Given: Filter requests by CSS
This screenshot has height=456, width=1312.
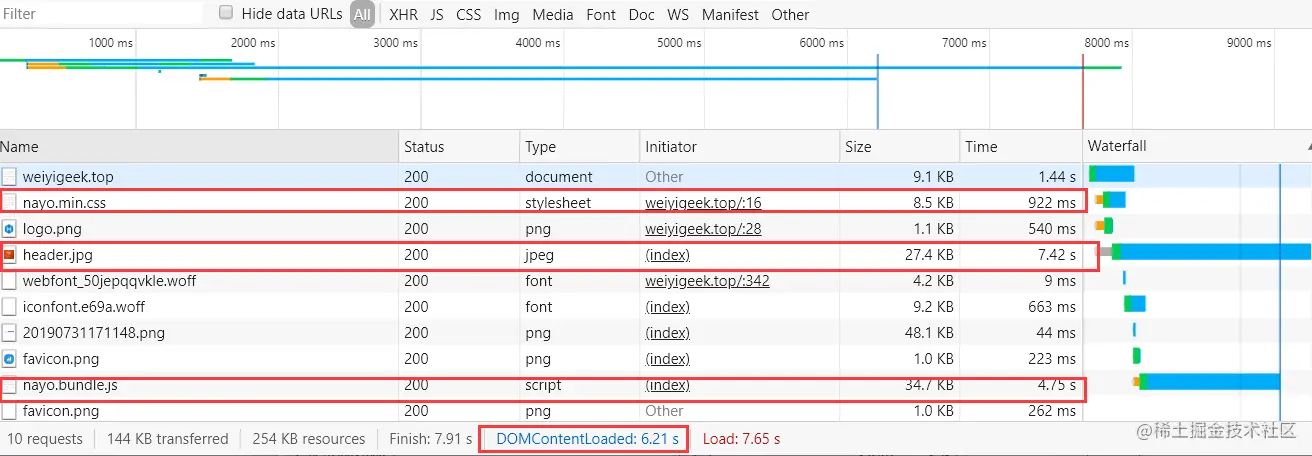Looking at the screenshot, I should [468, 14].
